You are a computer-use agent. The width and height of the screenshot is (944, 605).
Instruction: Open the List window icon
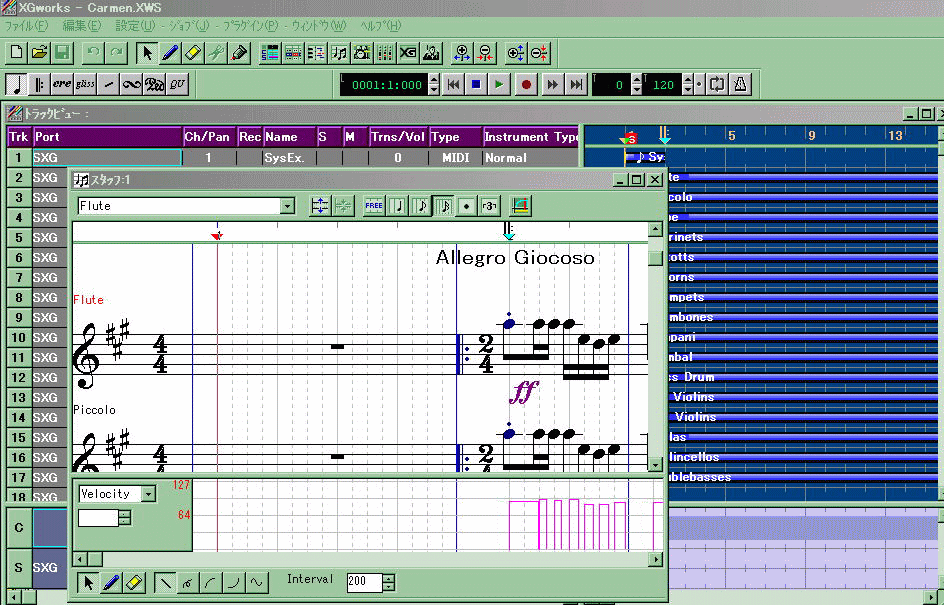316,53
